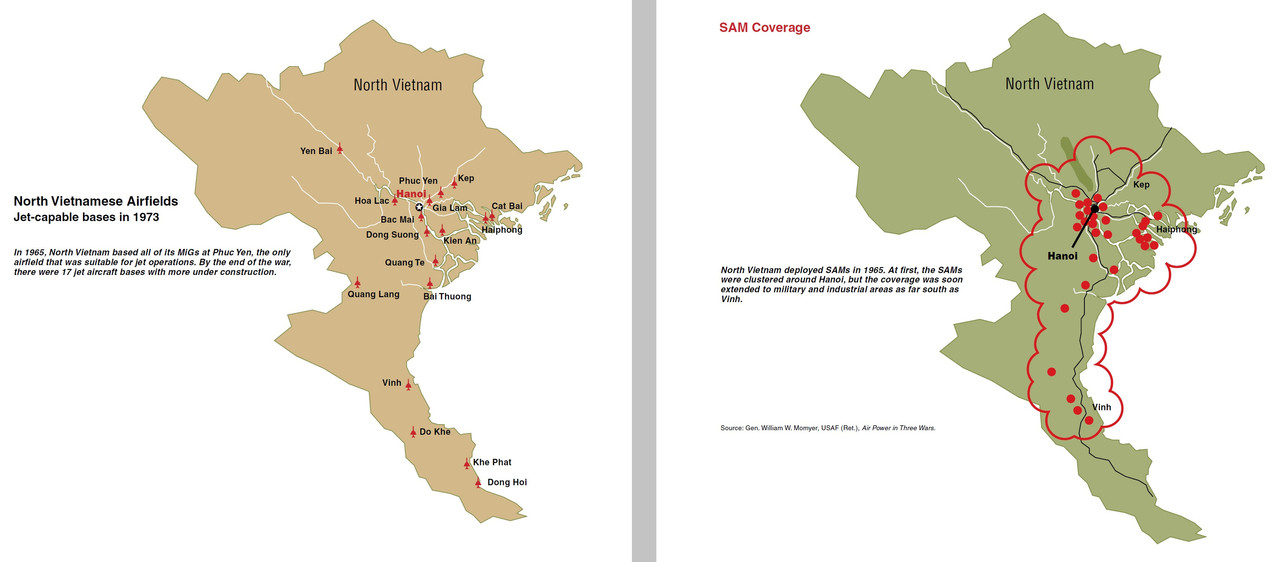
Task: Select the 'Cat Bai' label
Action: coord(507,206)
